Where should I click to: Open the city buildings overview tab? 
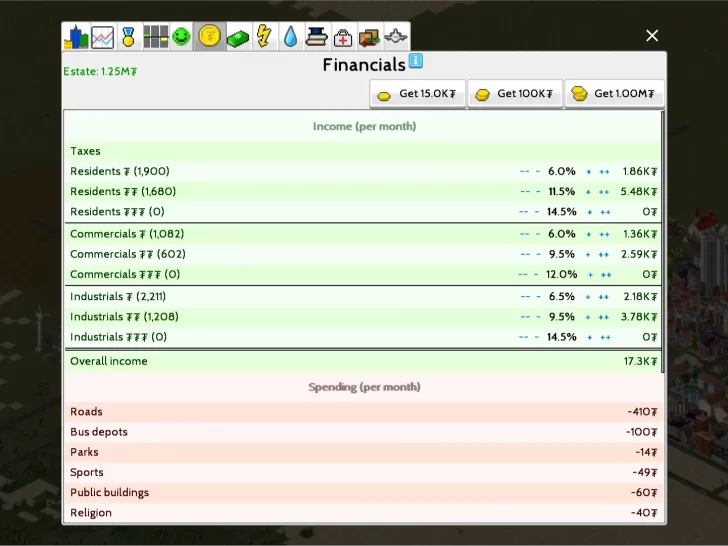(76, 37)
